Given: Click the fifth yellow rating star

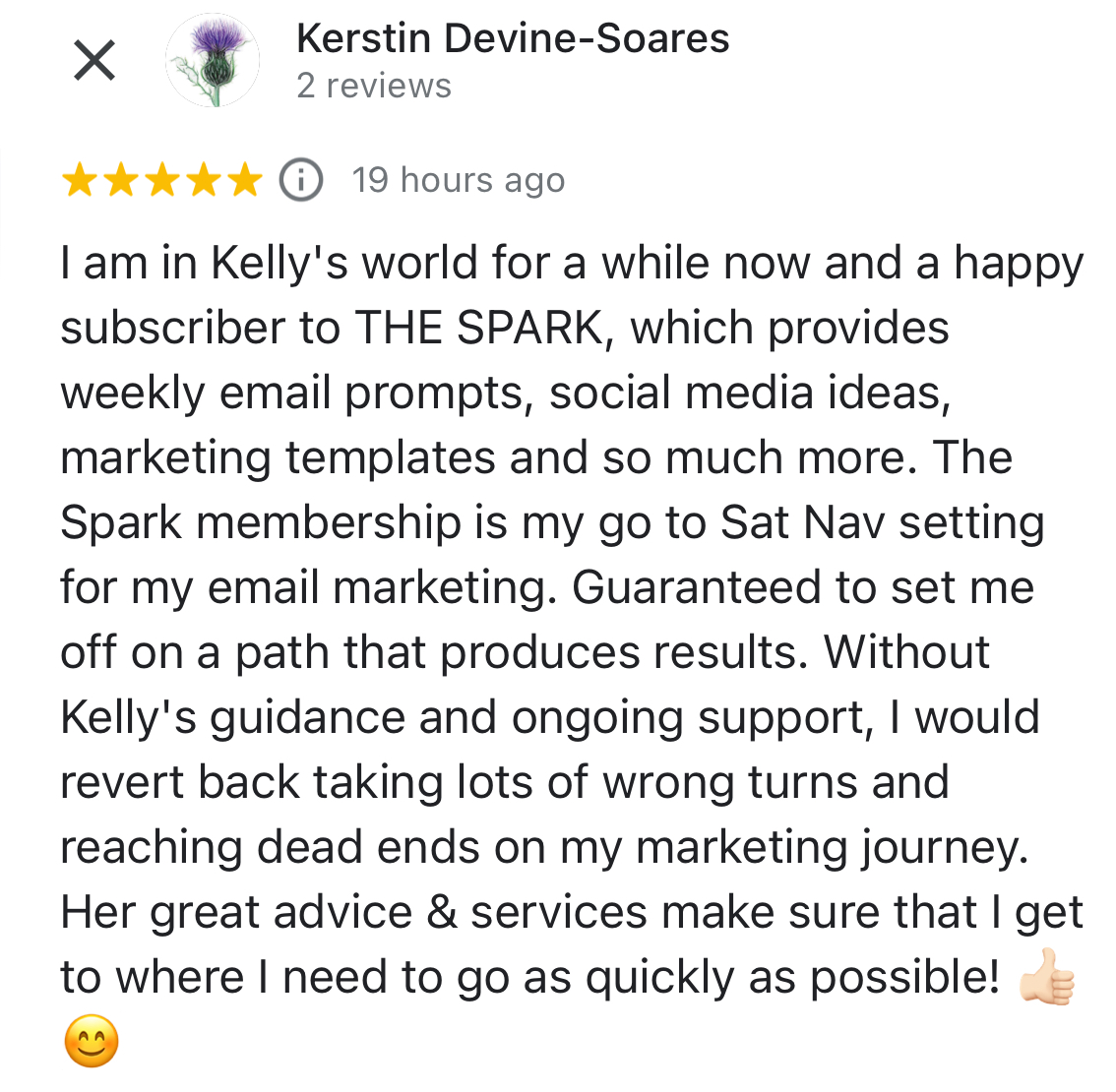Looking at the screenshot, I should coord(243,181).
